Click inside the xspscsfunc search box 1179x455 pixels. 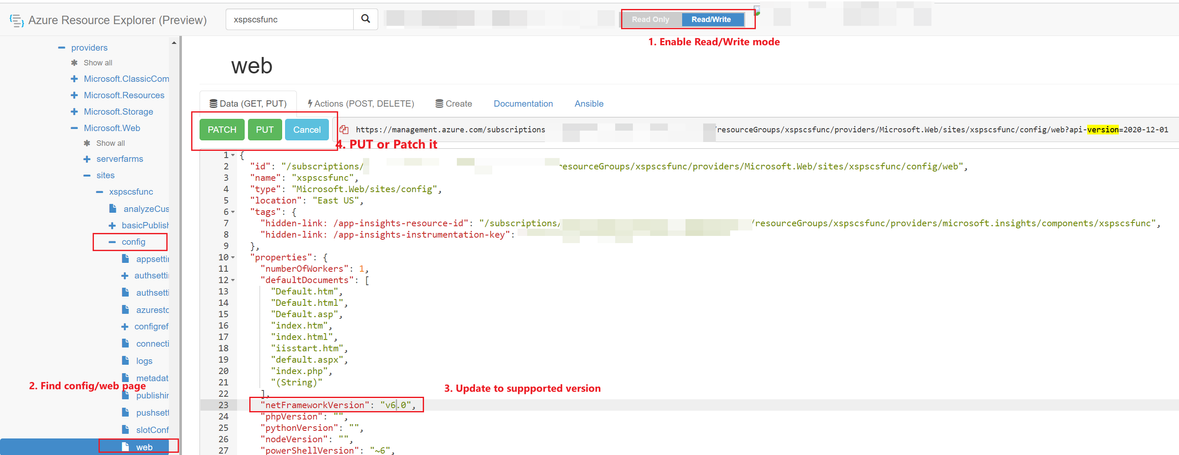[x=289, y=20]
